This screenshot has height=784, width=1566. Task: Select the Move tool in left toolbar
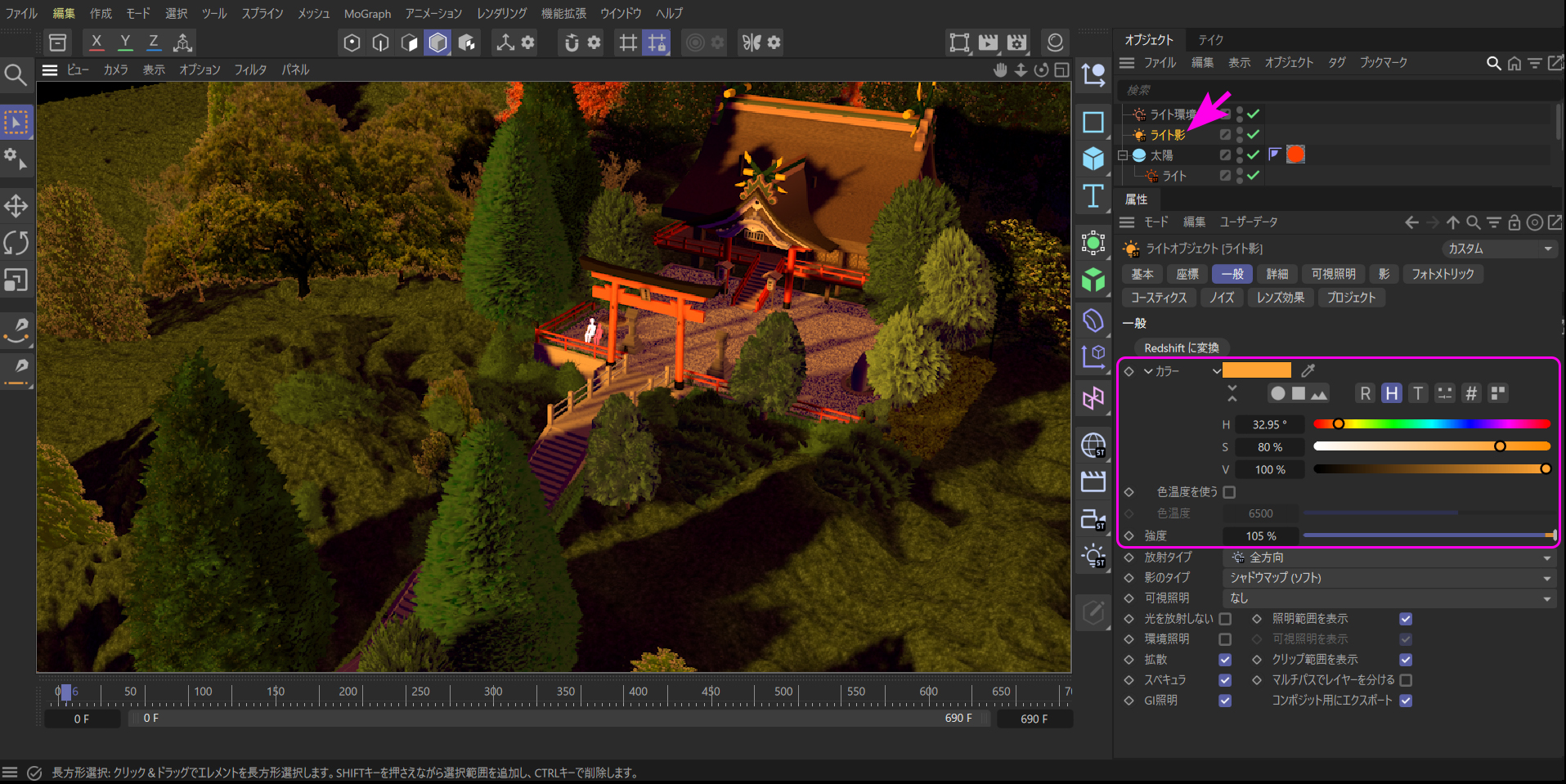tap(16, 205)
